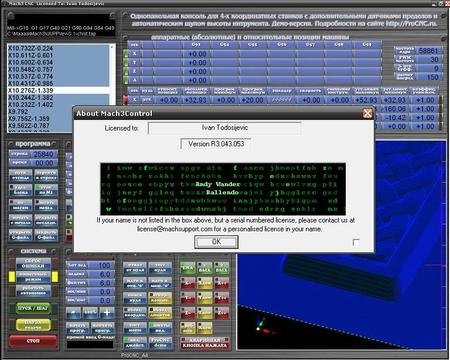Click the green ЕМА indicator button
The height and width of the screenshot is (360, 450).
tap(188, 268)
